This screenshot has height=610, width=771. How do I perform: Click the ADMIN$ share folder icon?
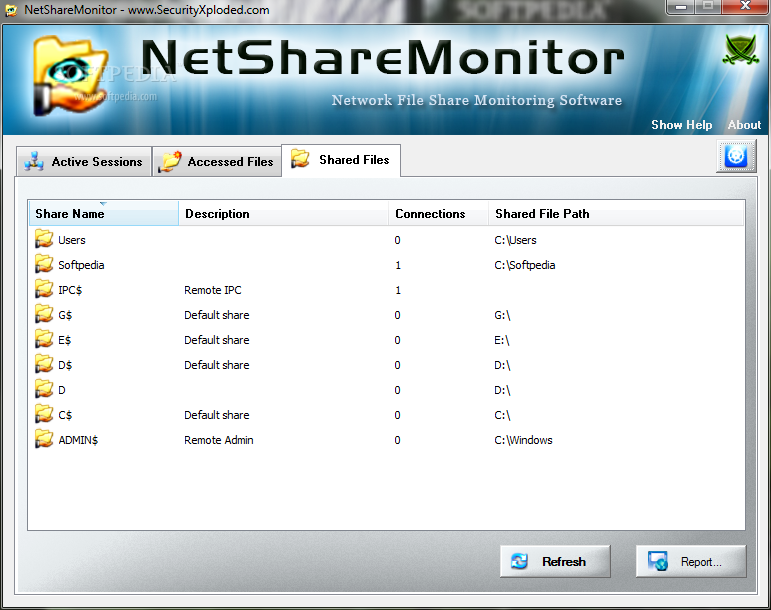point(44,440)
